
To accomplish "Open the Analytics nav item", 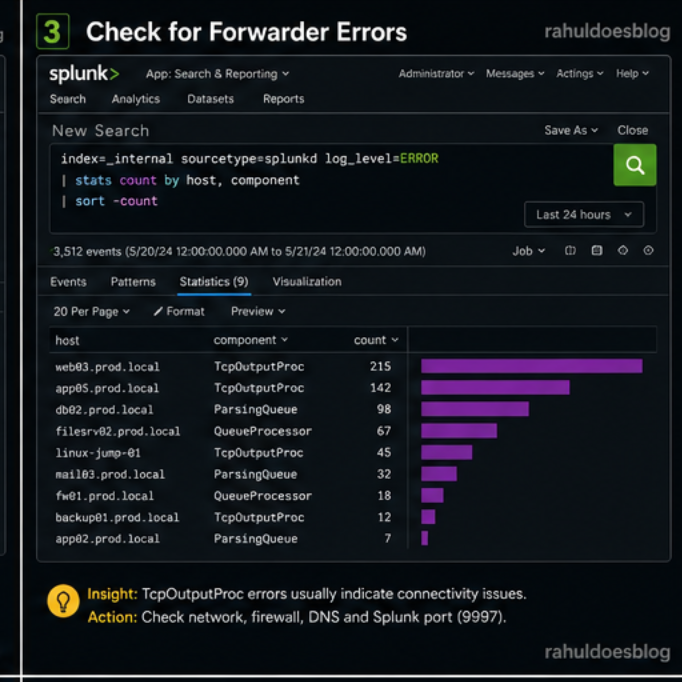I will click(136, 99).
